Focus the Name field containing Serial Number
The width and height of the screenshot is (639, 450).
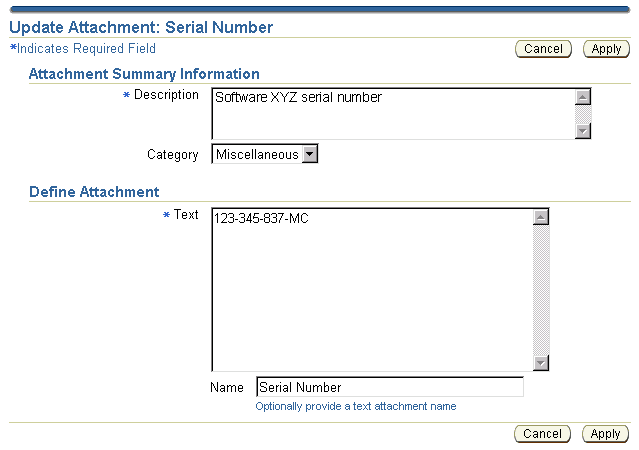click(389, 387)
